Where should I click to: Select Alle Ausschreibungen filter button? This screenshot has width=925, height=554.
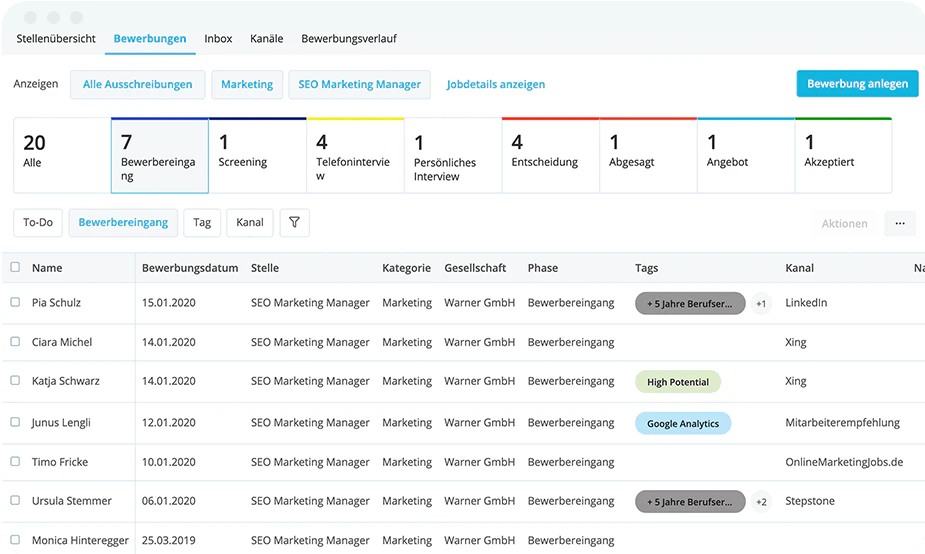coord(137,84)
